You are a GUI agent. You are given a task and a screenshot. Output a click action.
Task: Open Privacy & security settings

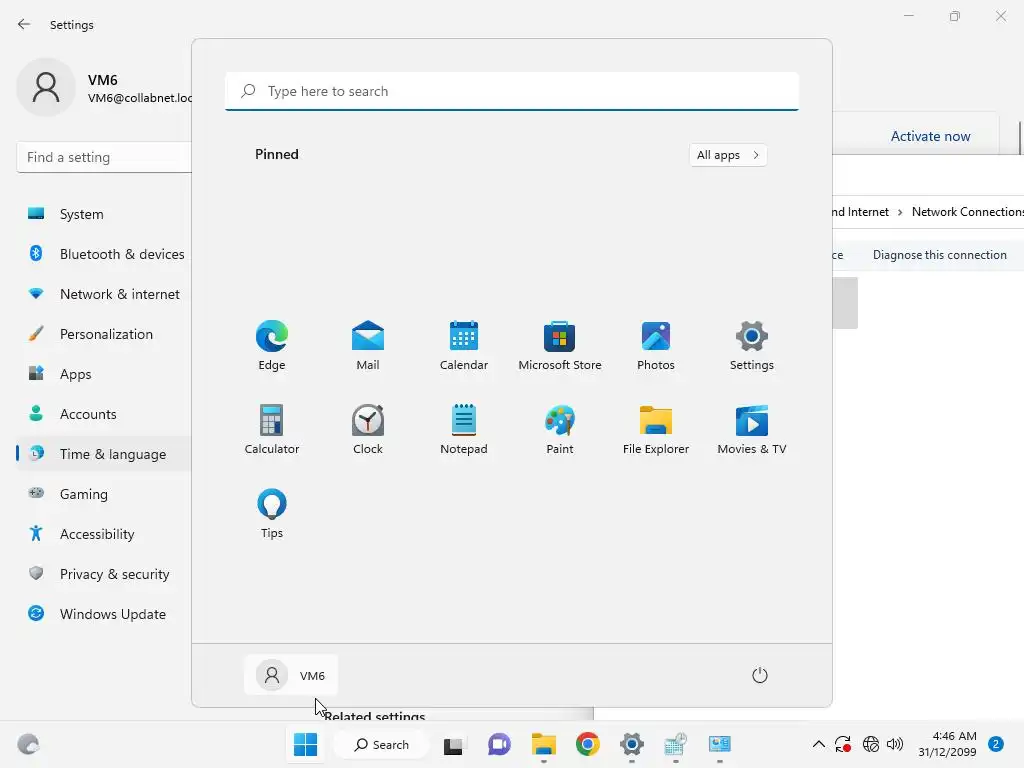[x=104, y=574]
